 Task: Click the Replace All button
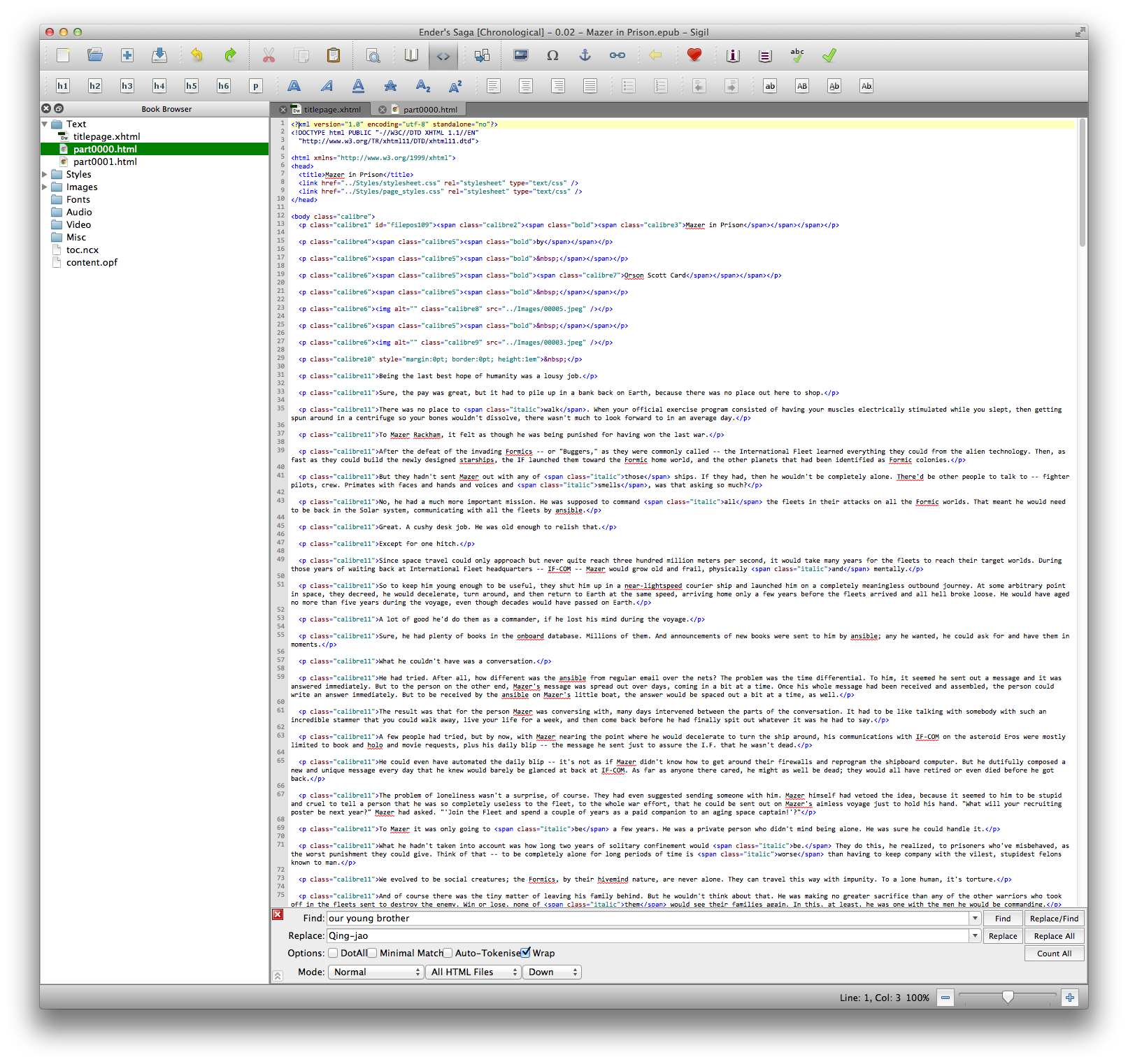1054,936
